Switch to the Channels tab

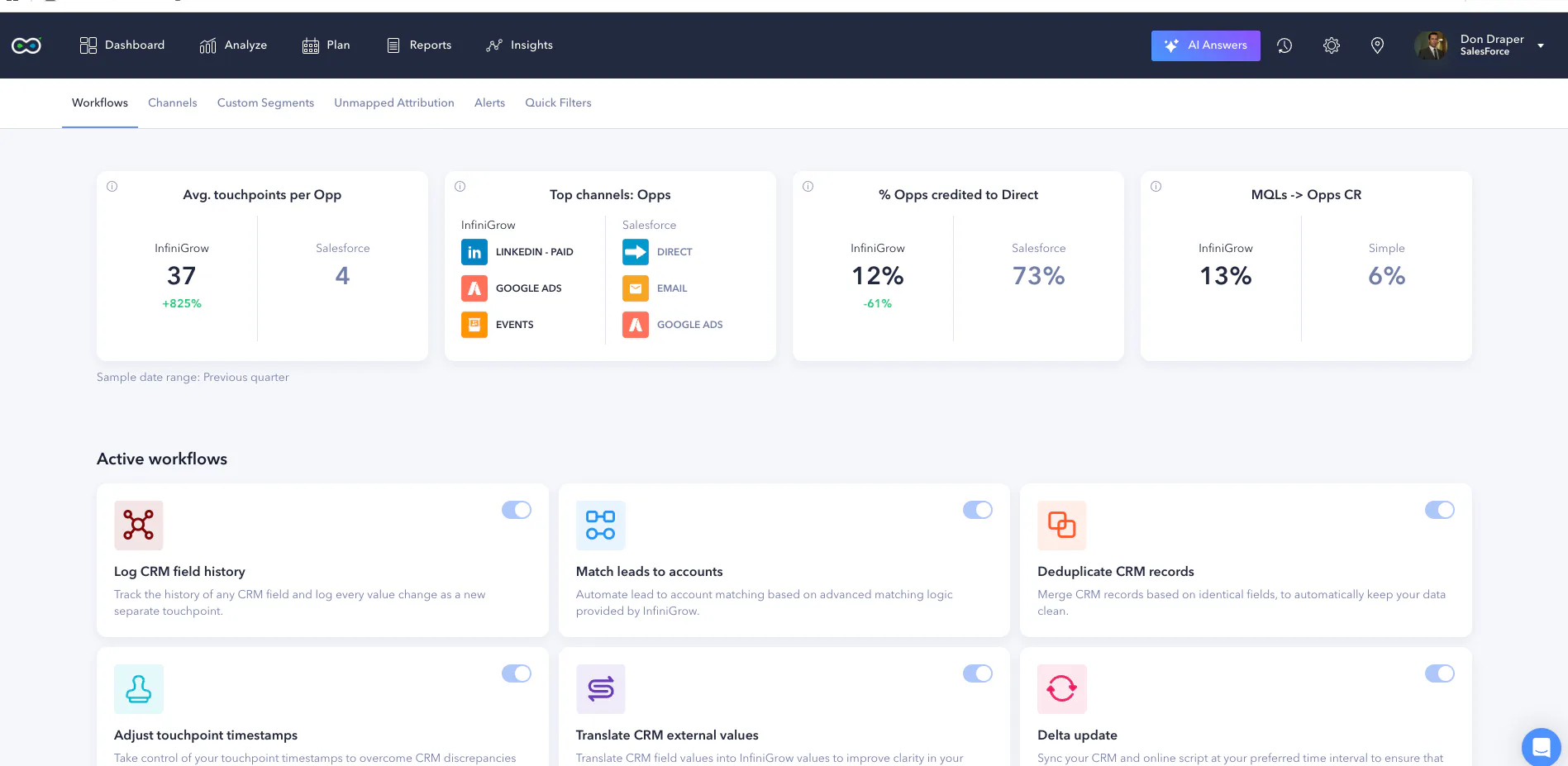click(x=173, y=102)
